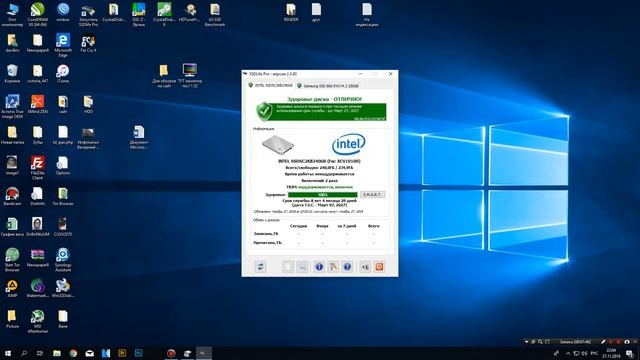The image size is (640, 360).
Task: Open Start Tor Browser shortcut
Action: [12, 260]
